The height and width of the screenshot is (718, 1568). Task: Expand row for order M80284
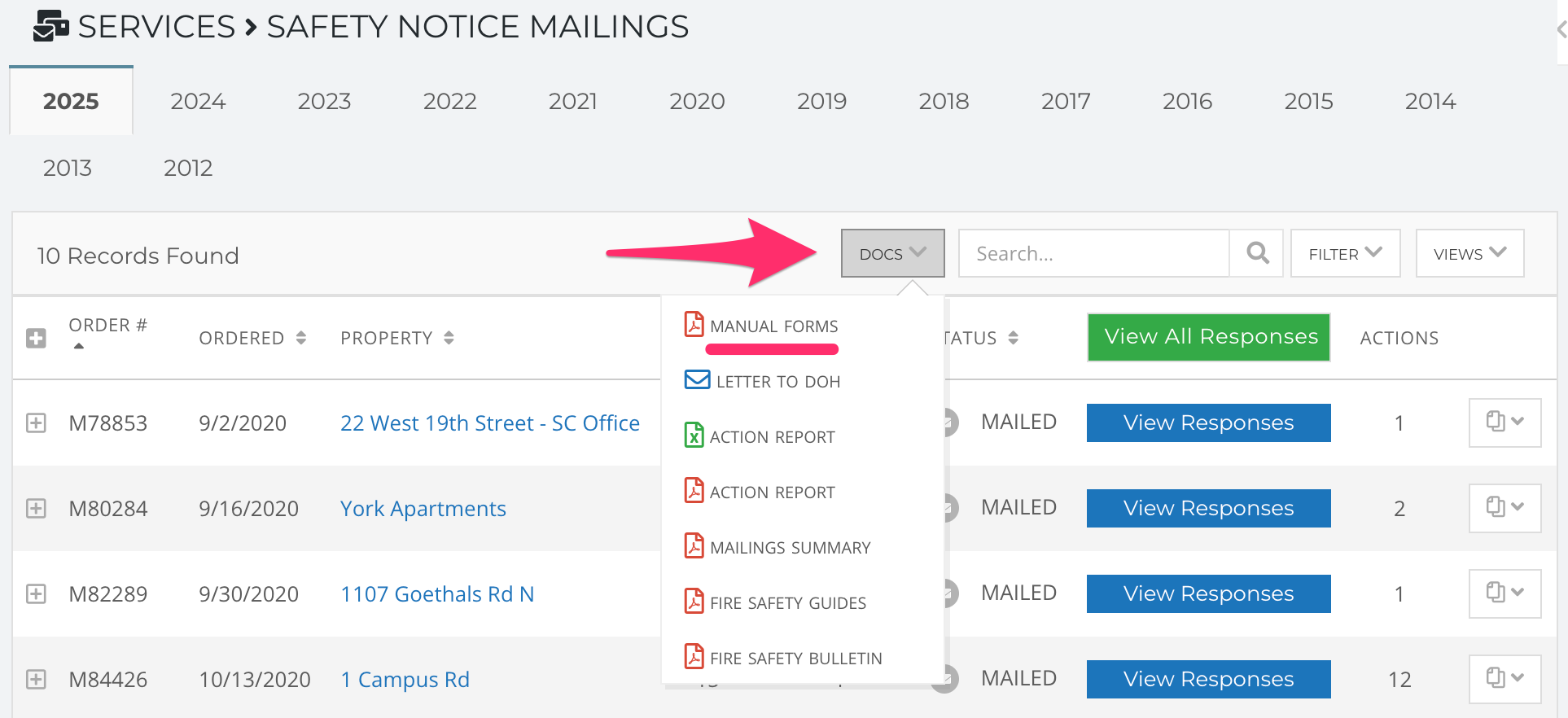[x=36, y=509]
